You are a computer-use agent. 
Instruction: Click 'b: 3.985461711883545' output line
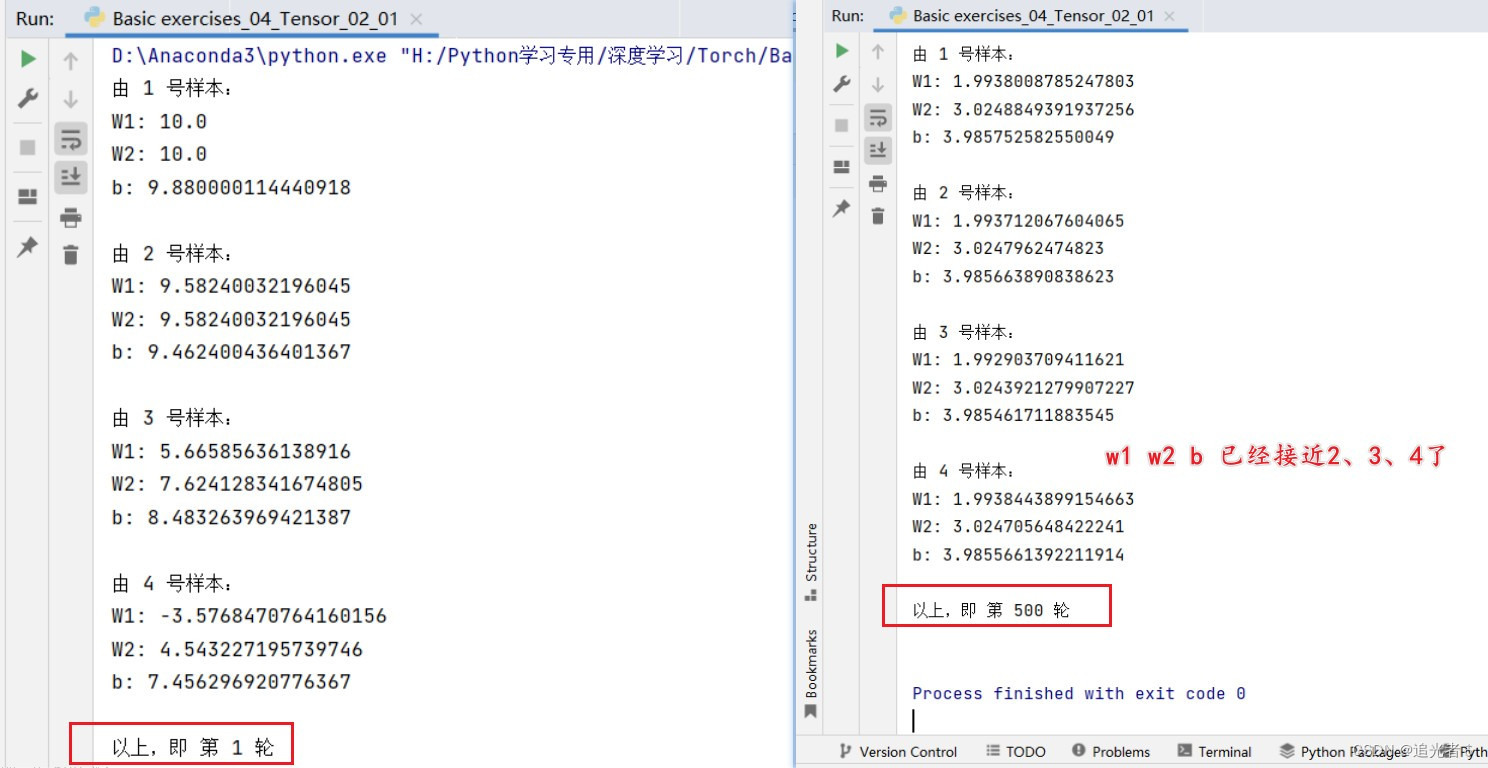[1013, 415]
